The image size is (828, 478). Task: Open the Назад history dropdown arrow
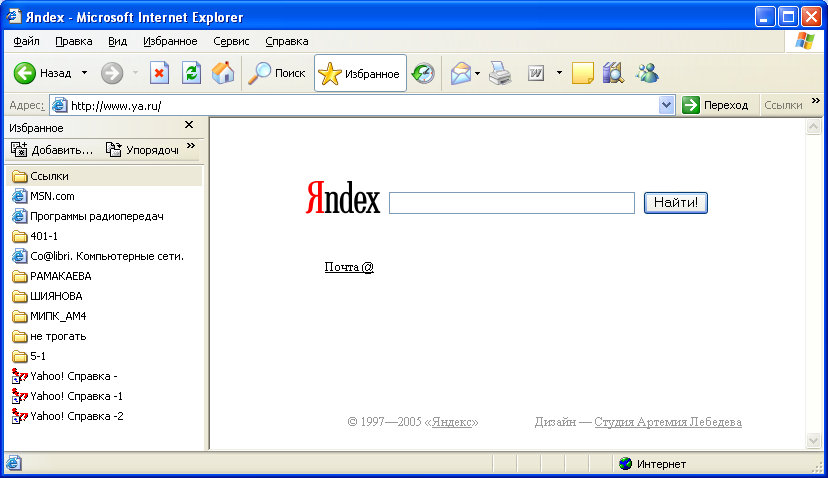tap(84, 73)
